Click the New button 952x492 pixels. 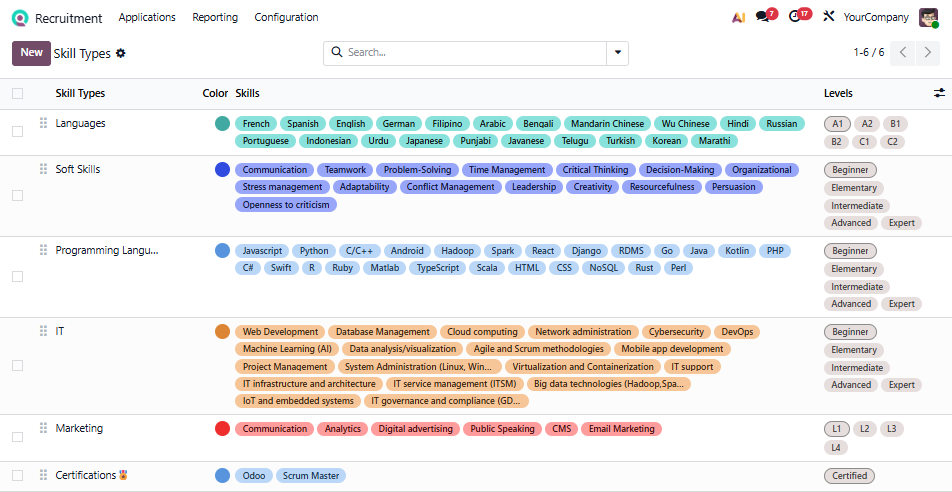pyautogui.click(x=31, y=53)
